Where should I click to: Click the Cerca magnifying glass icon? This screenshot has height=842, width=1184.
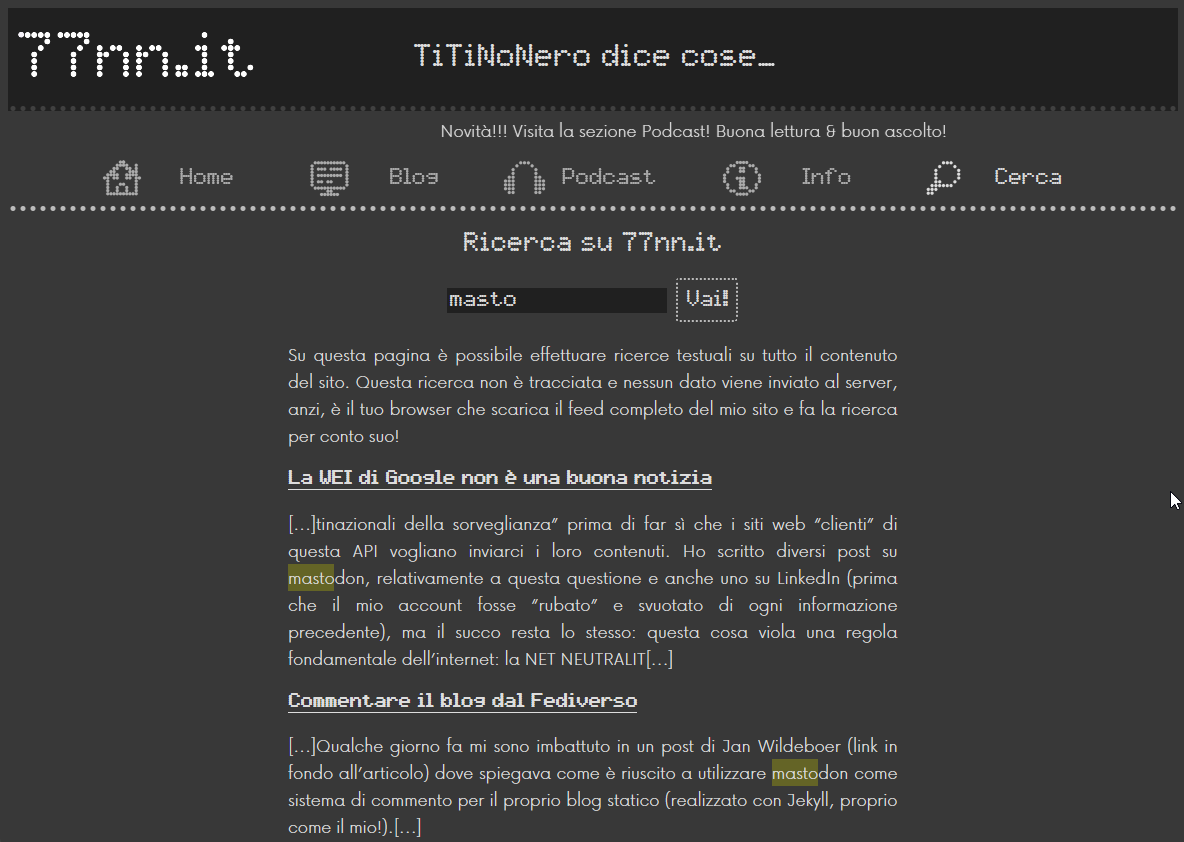coord(943,178)
